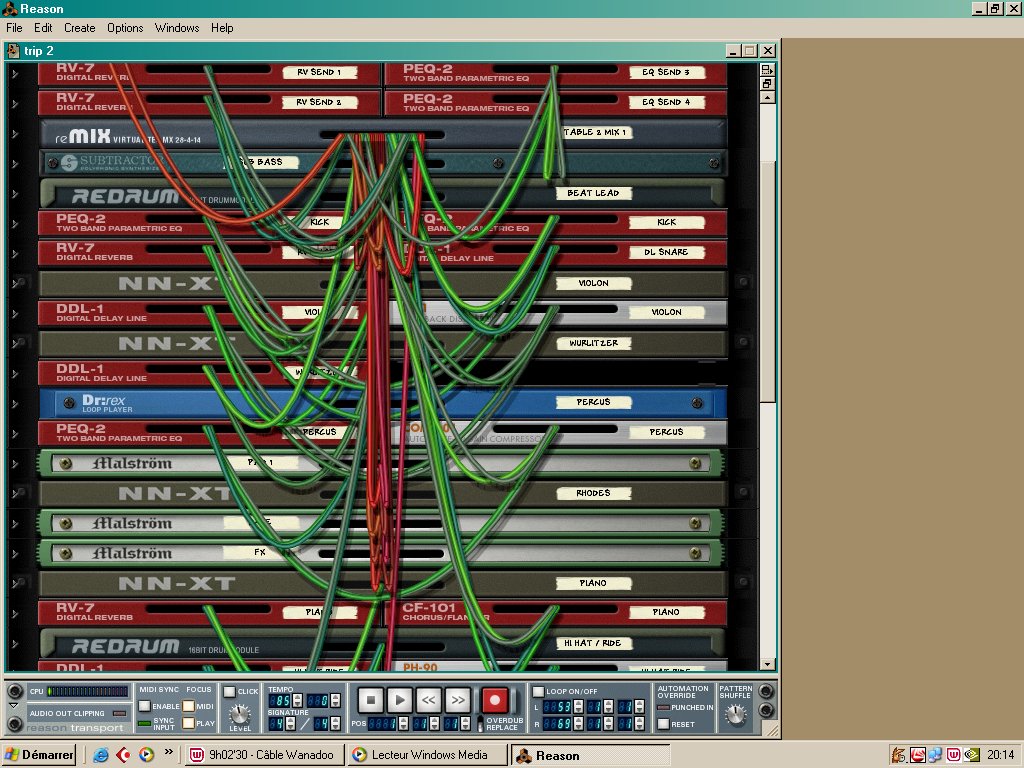
Task: Click the BEAT LEAD name label on Redrum
Action: pyautogui.click(x=593, y=193)
